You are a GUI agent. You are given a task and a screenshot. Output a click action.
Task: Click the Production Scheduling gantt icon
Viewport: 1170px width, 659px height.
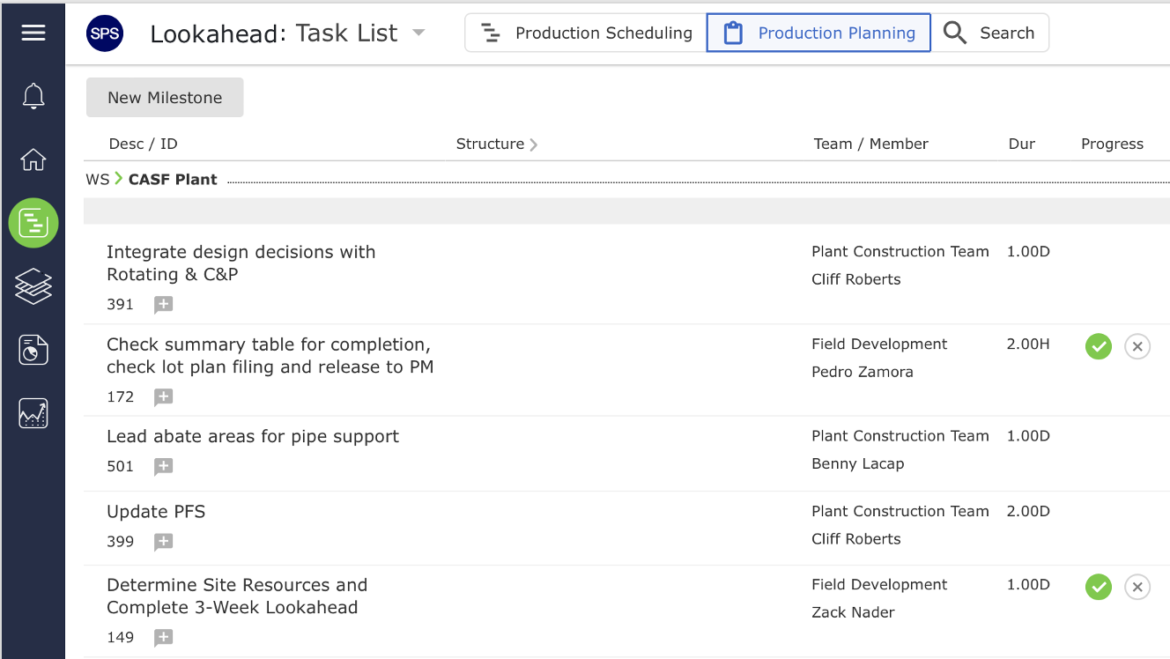coord(490,33)
